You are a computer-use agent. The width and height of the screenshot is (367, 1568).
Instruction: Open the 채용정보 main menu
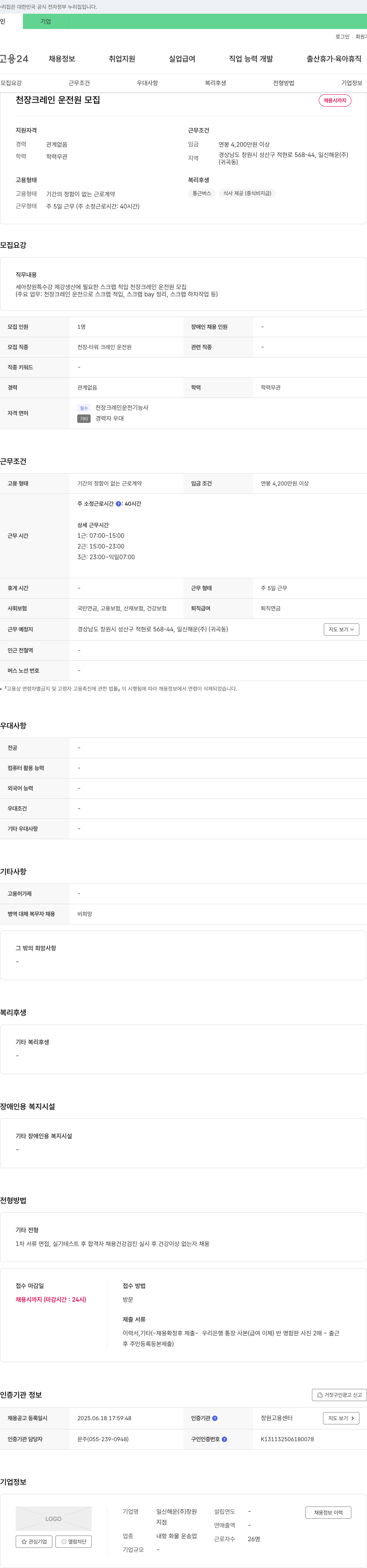[62, 58]
